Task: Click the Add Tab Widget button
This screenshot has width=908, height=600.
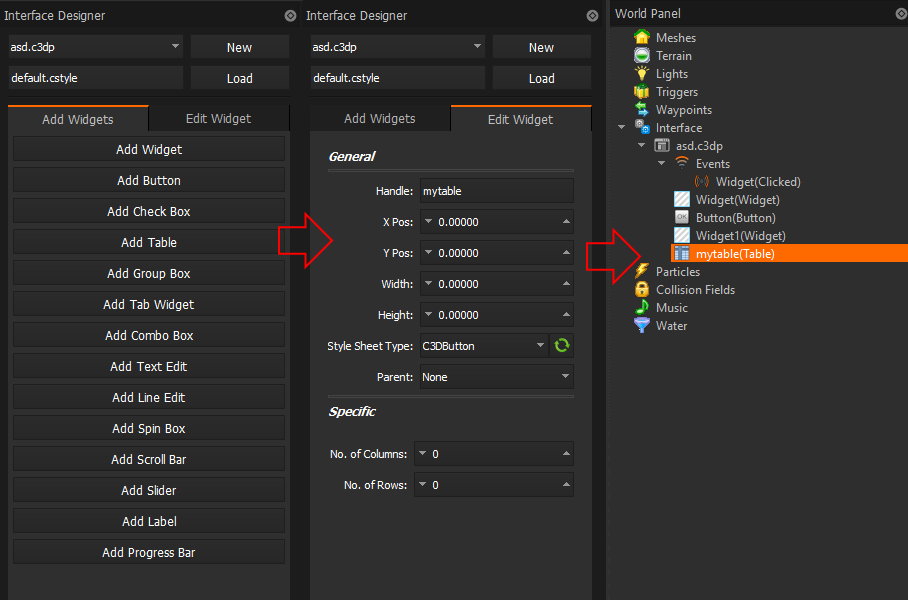Action: click(x=149, y=304)
